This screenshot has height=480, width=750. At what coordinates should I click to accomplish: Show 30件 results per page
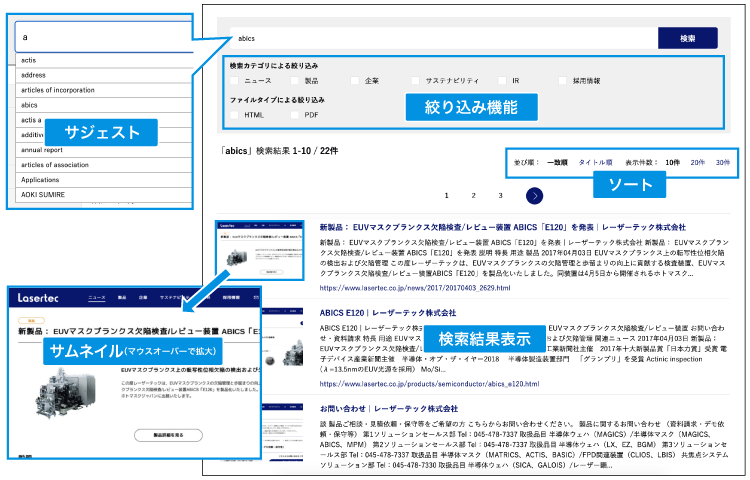(723, 163)
